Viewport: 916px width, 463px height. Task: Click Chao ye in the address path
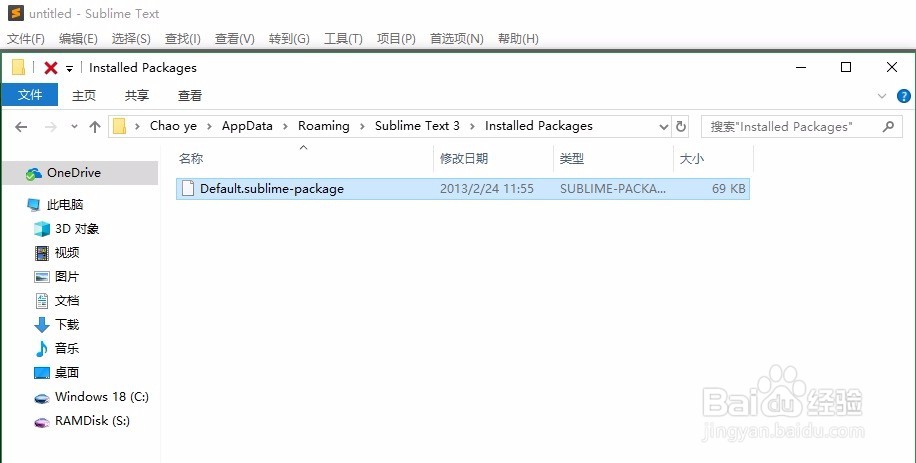point(174,126)
